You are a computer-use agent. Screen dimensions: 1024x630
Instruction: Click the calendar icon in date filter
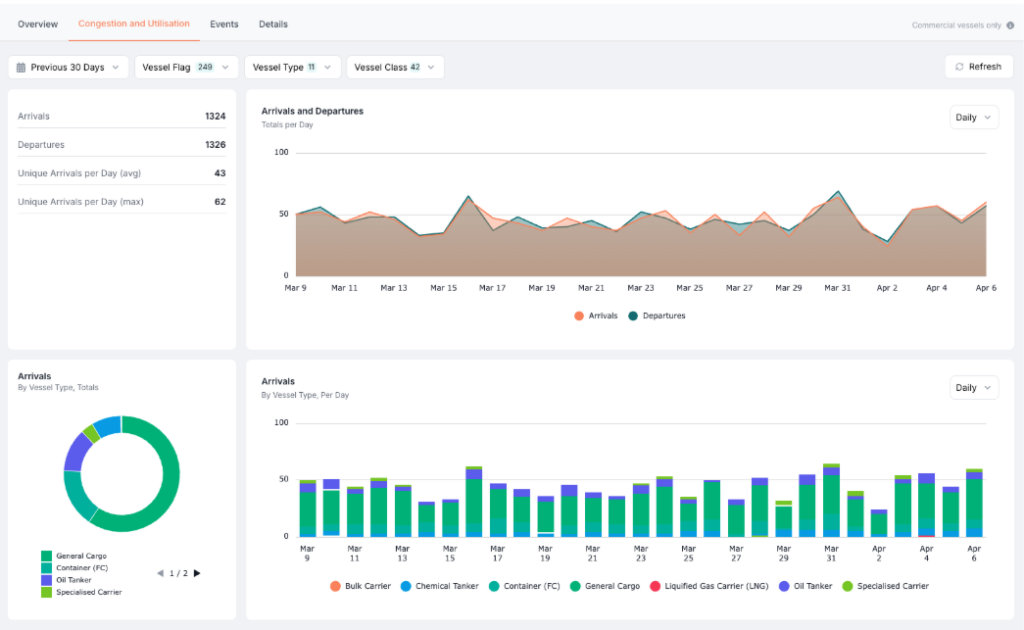pyautogui.click(x=21, y=67)
